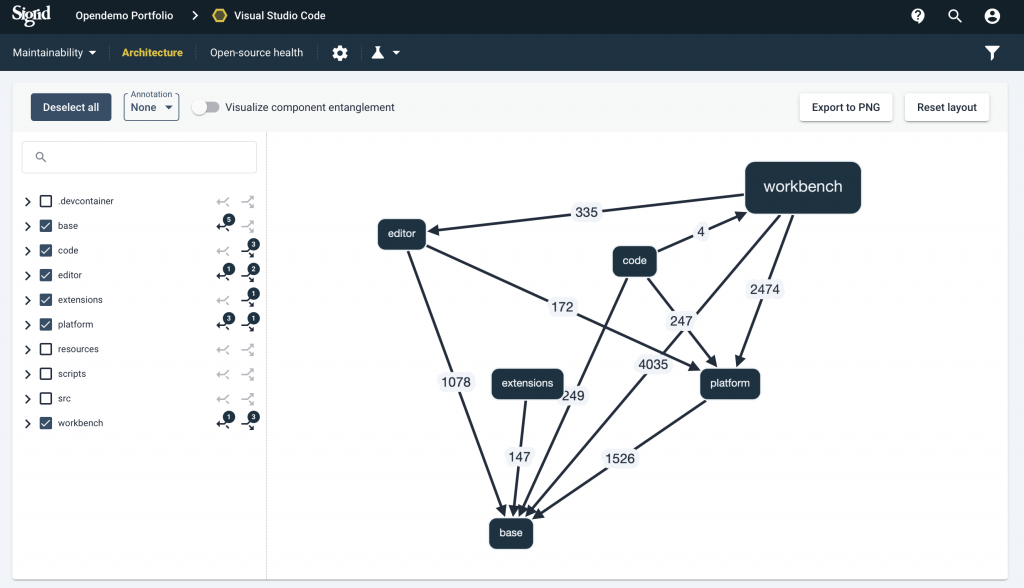Select the extensions node in the graph
Screen dimensions: 1024x588
[527, 384]
